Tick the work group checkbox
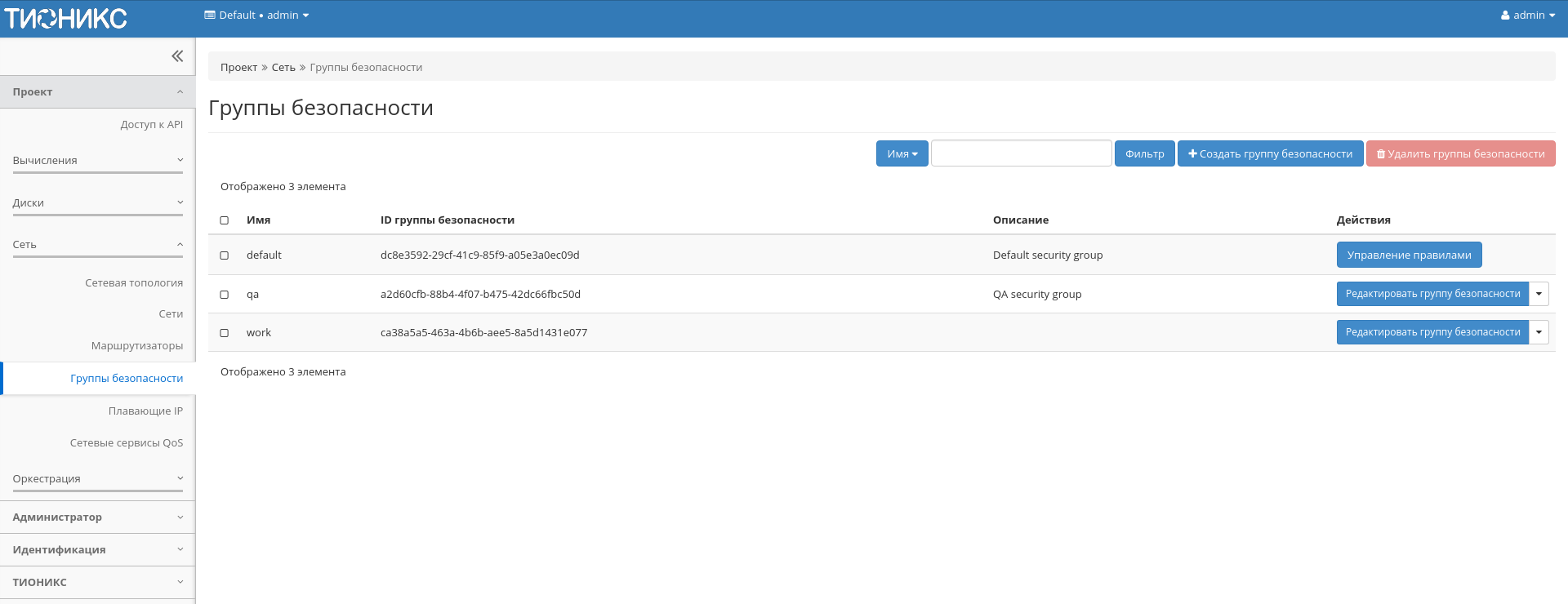 225,333
